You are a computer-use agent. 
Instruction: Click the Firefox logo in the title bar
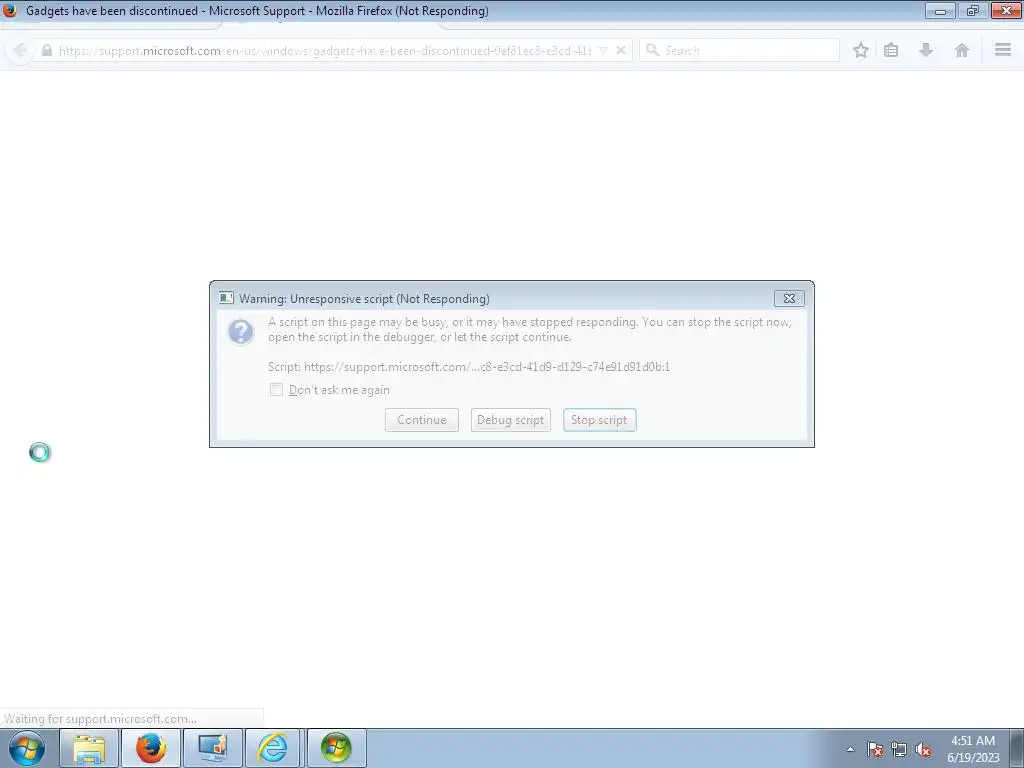coord(9,10)
